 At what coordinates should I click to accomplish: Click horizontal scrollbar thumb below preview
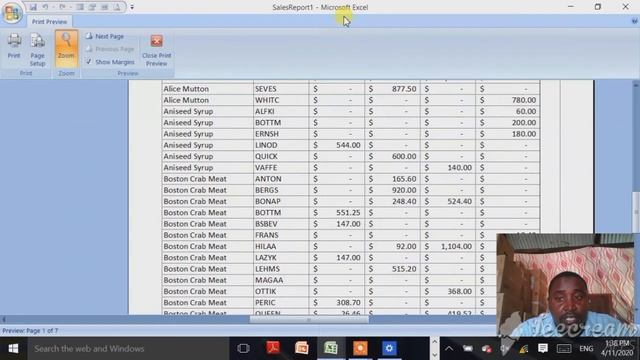tap(309, 320)
